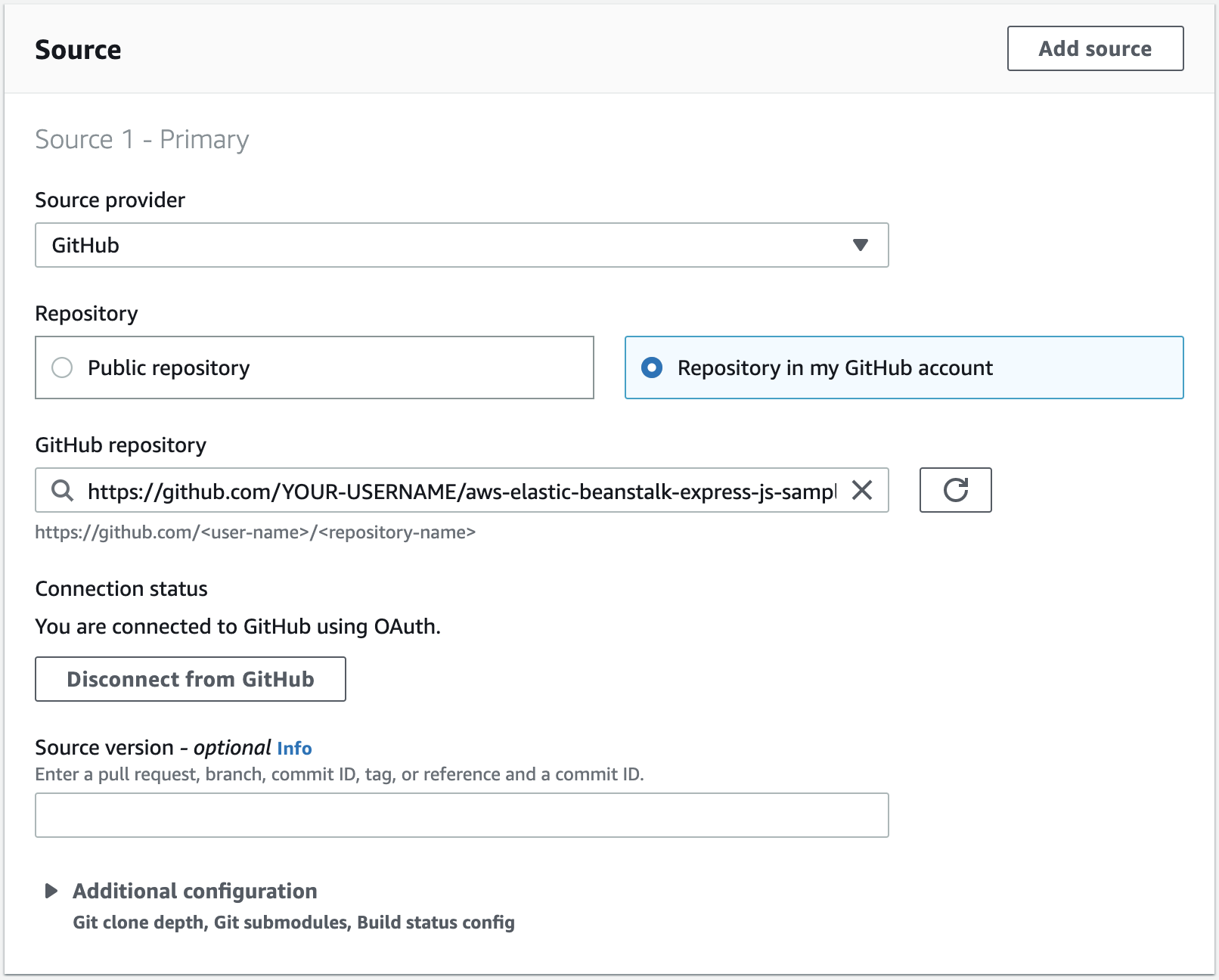Screen dimensions: 1219x980
Task: Click the Public repository option tile
Action: click(315, 367)
